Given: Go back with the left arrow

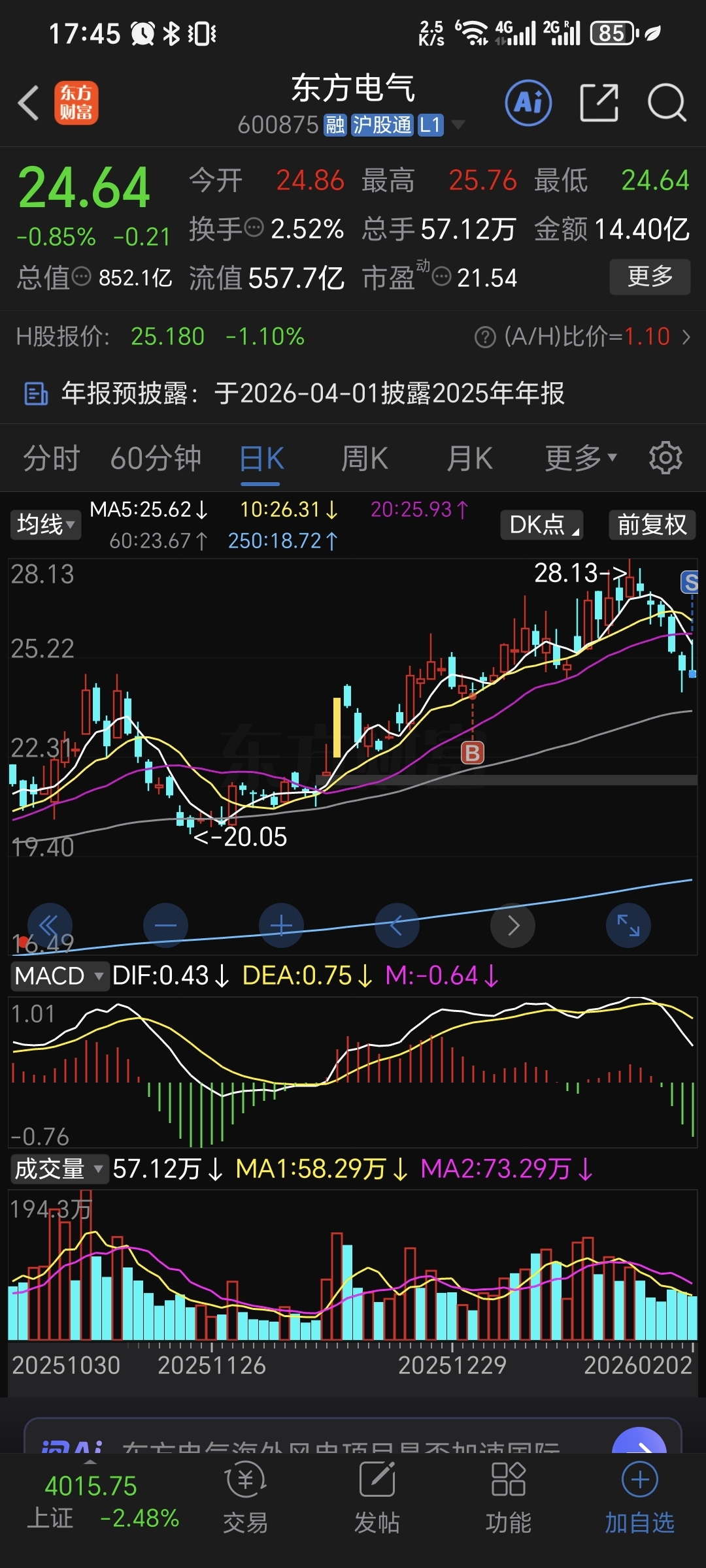Looking at the screenshot, I should [29, 103].
